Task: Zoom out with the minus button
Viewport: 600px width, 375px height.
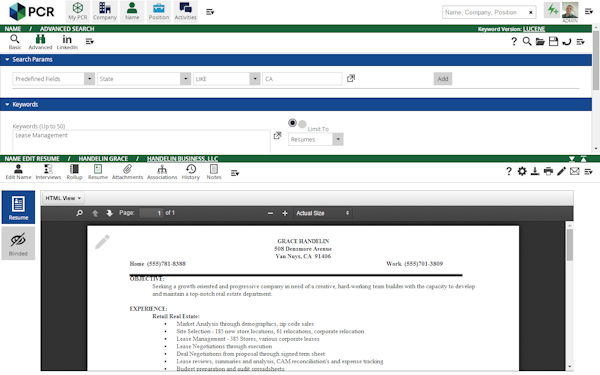Action: click(271, 214)
